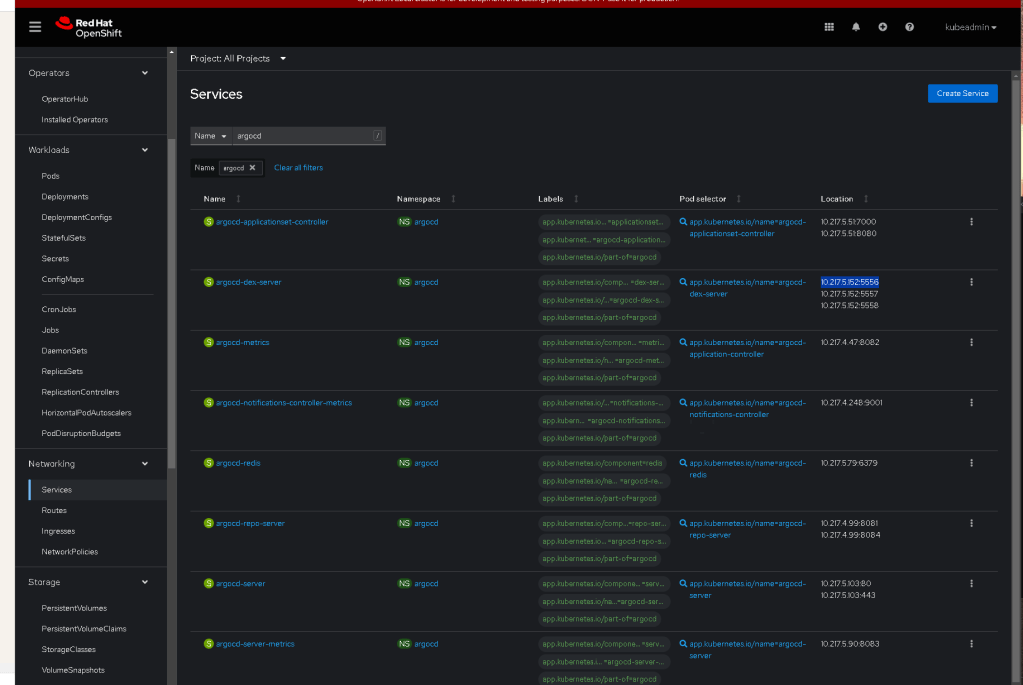Open Ingresses under Networking
The width and height of the screenshot is (1023, 685).
point(58,531)
